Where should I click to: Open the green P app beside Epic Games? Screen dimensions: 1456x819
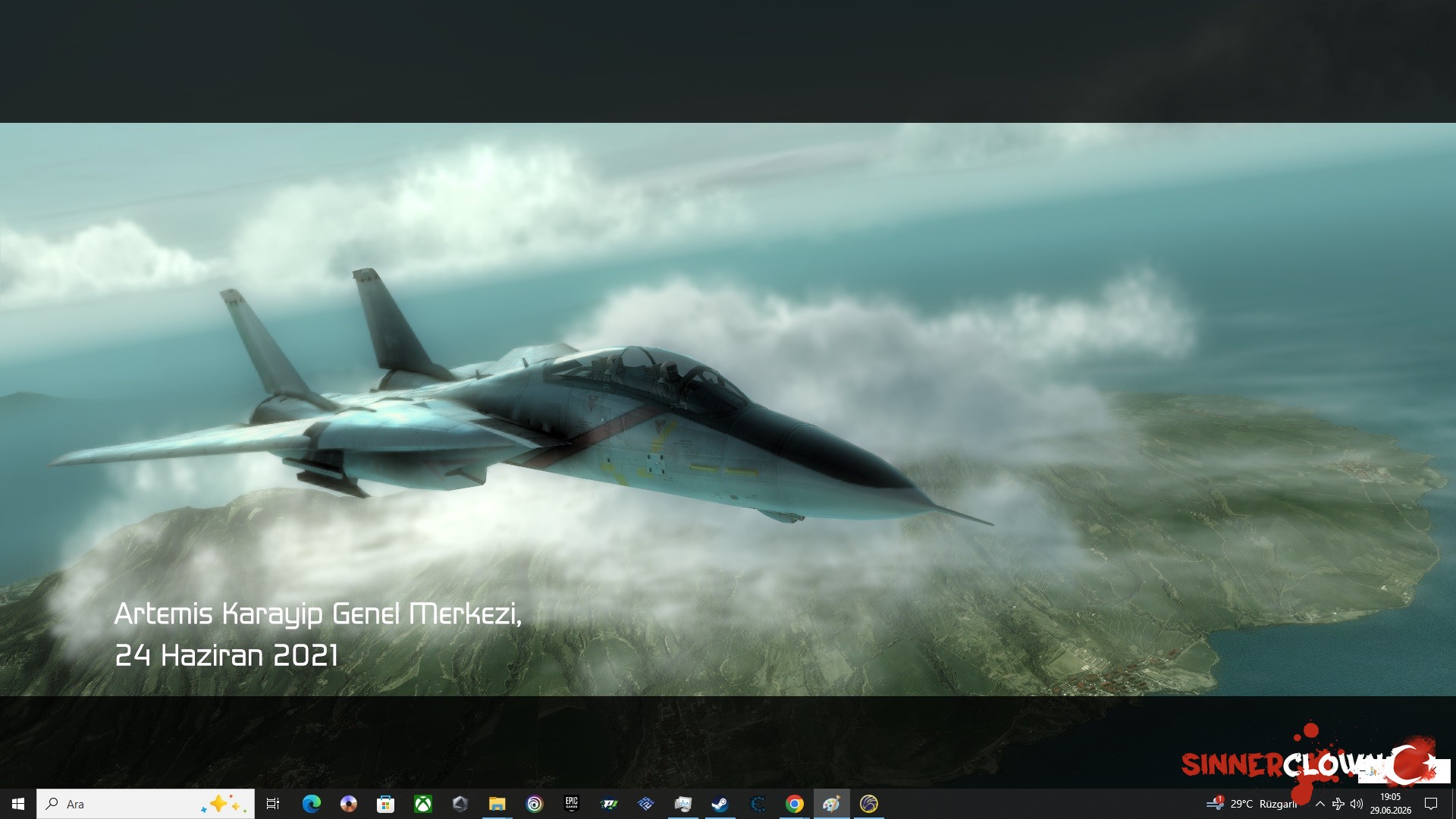(609, 804)
